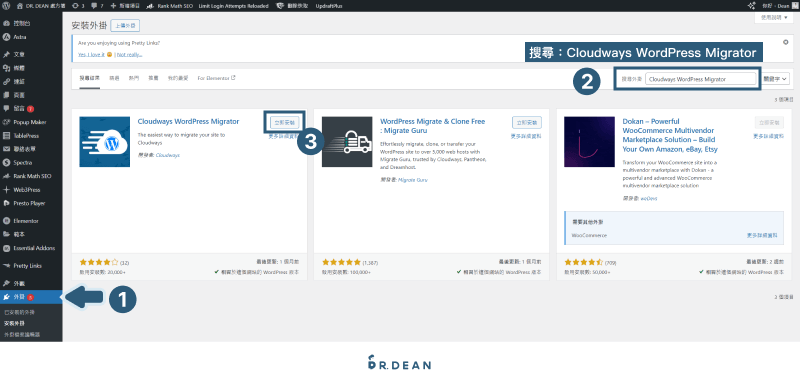Click the Cloudways WordPress Migrator plugin thumbnail
Viewport: 800px width, 385px height.
click(x=105, y=142)
